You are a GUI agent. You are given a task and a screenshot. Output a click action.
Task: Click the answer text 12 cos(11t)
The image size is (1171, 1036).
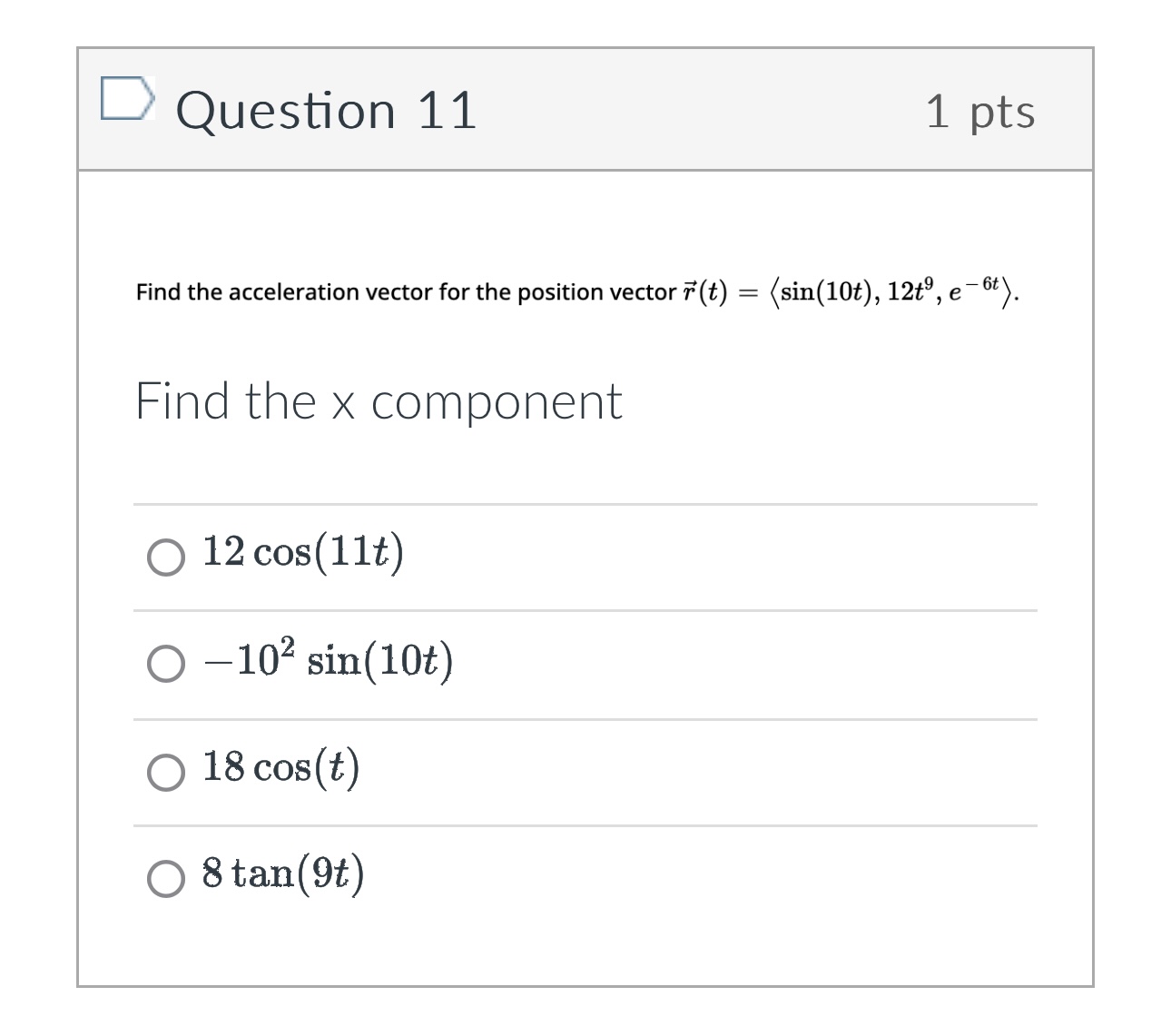(302, 554)
